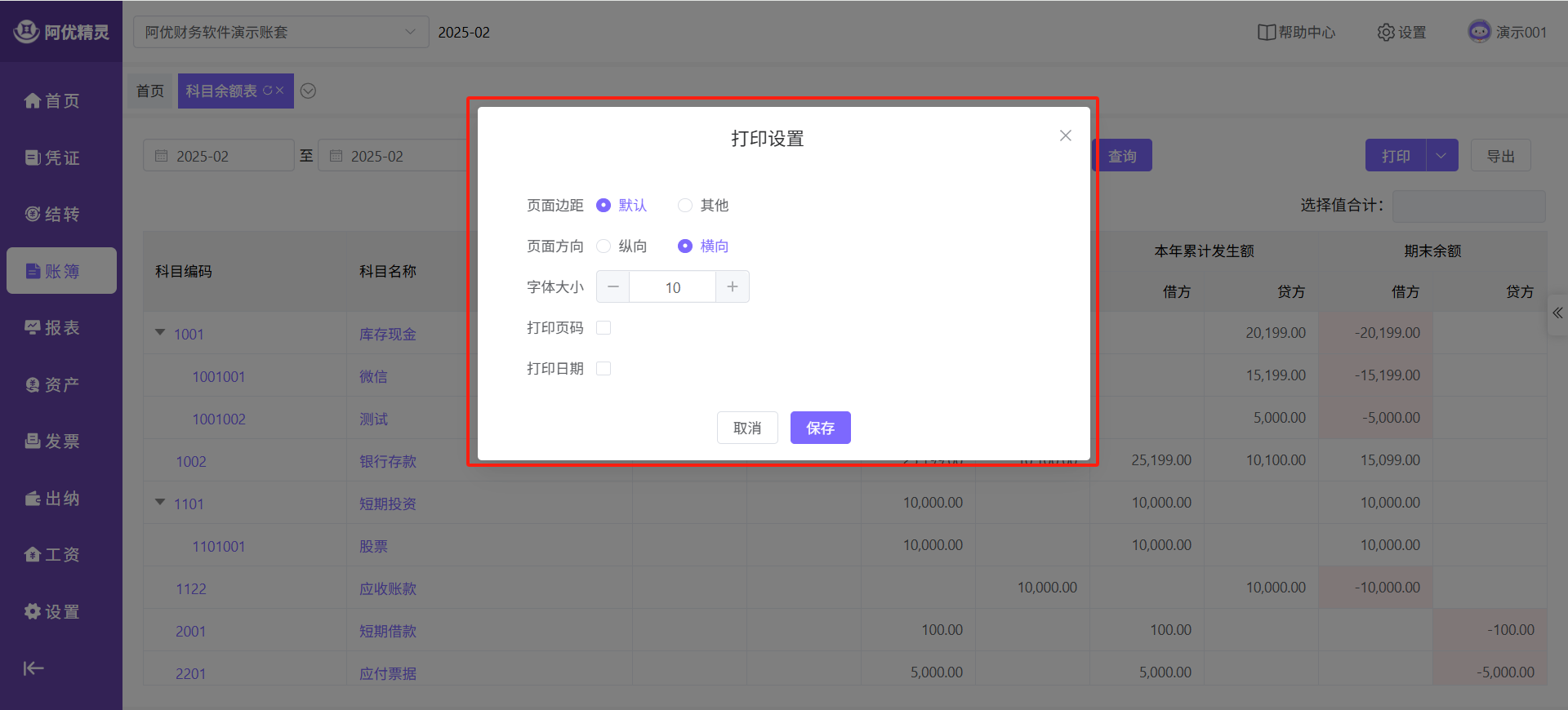Expand the right side panel arrows
This screenshot has height=710, width=1568.
pos(1557,313)
